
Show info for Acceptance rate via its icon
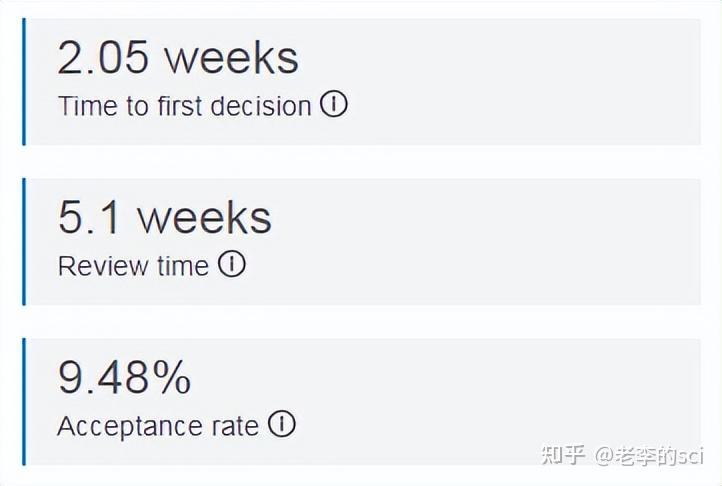(282, 424)
